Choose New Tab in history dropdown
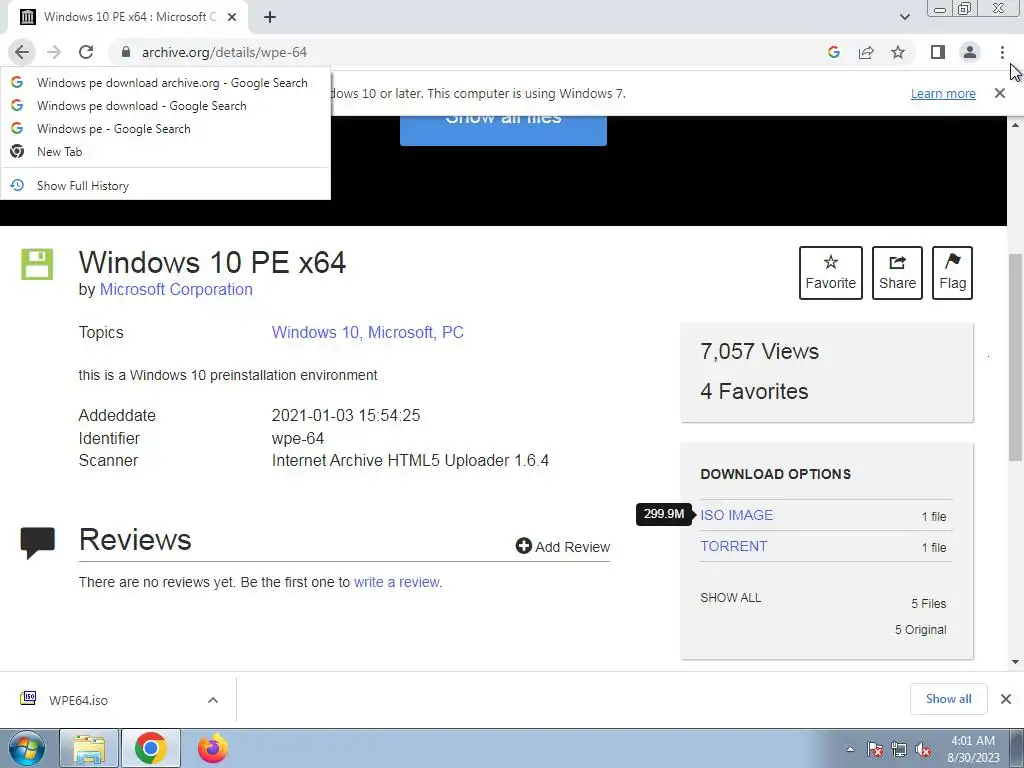The image size is (1024, 768). tap(165, 152)
